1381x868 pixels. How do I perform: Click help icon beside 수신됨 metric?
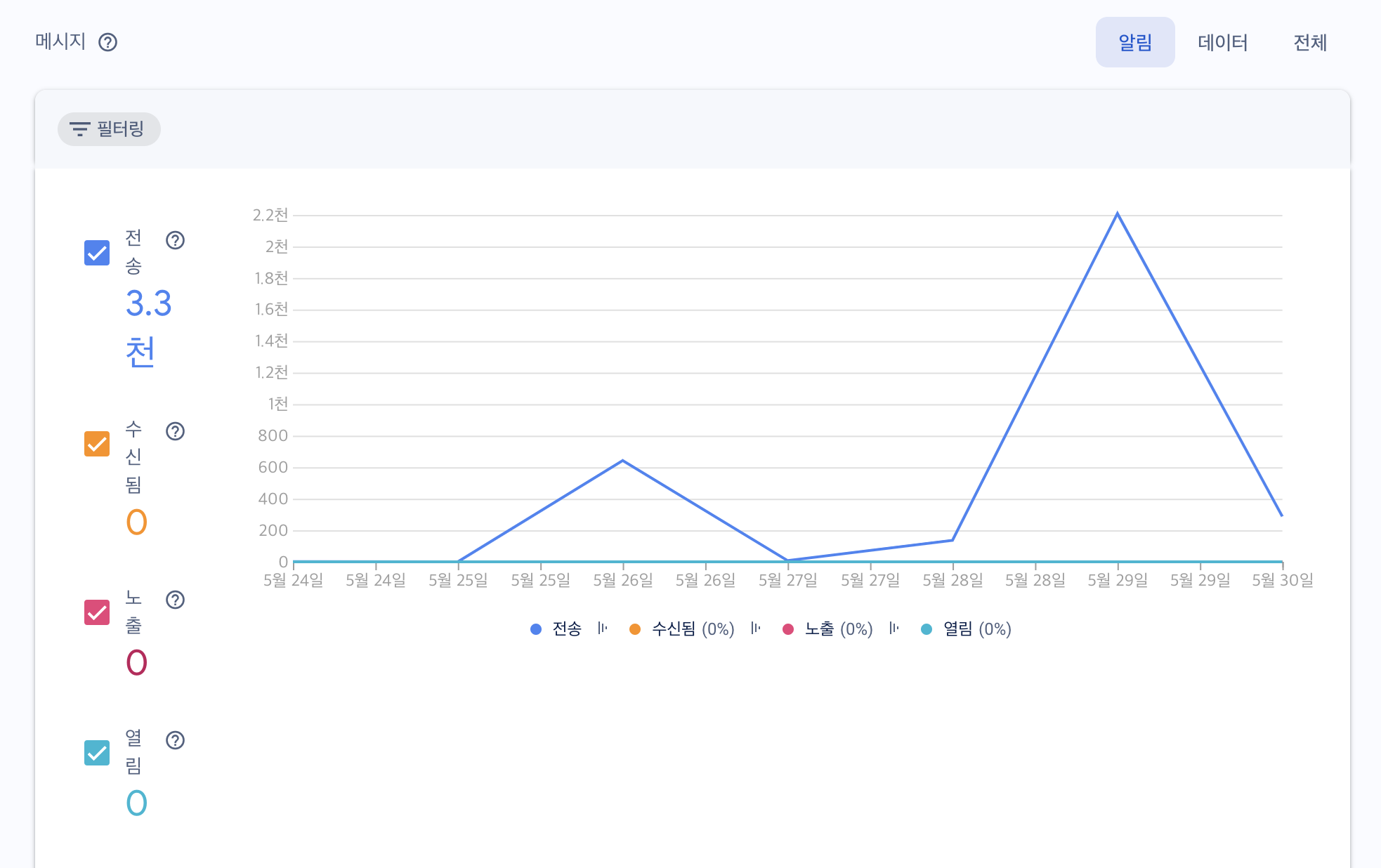[x=175, y=431]
